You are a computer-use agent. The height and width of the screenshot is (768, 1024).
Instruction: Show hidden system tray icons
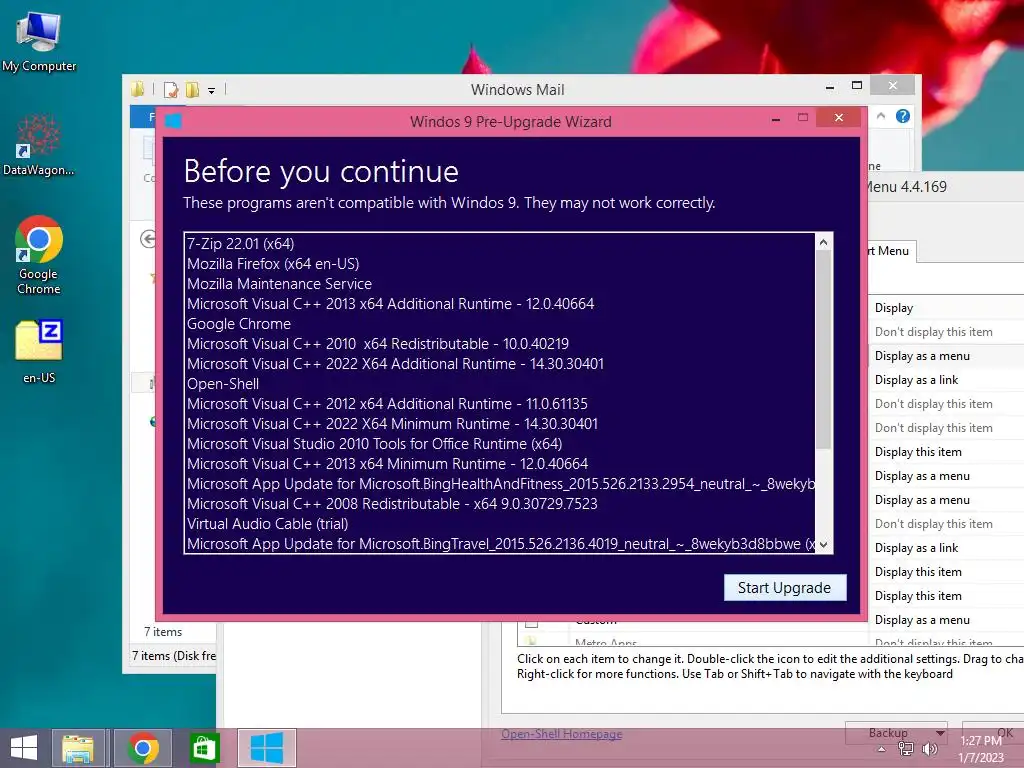pos(882,749)
